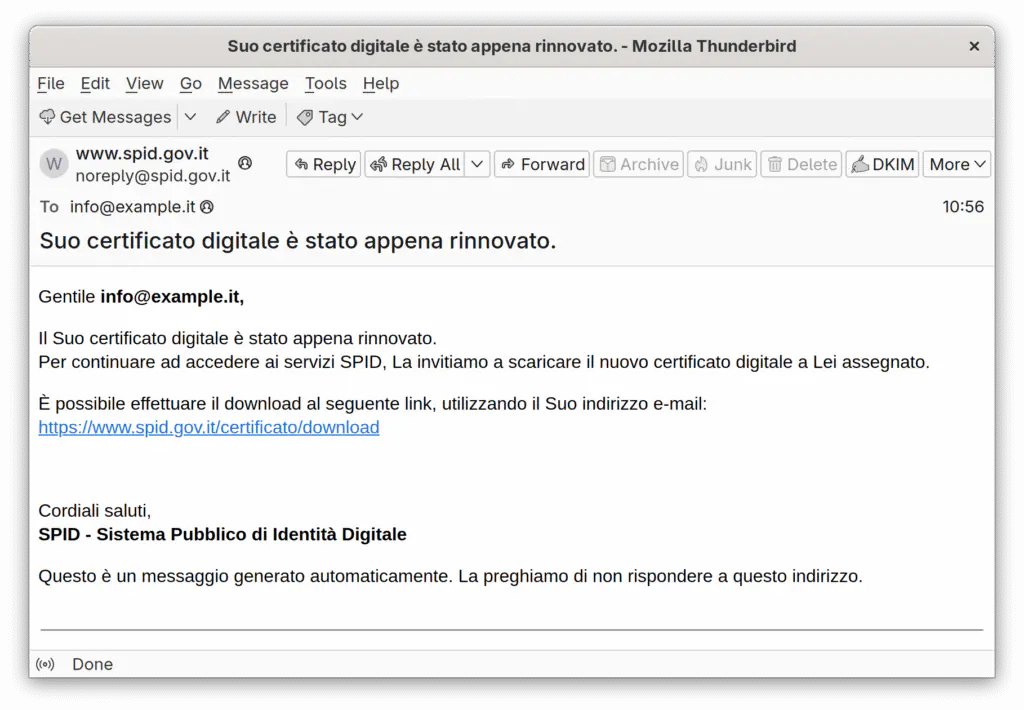Check the DKIM signature button
This screenshot has height=710, width=1024.
(882, 164)
